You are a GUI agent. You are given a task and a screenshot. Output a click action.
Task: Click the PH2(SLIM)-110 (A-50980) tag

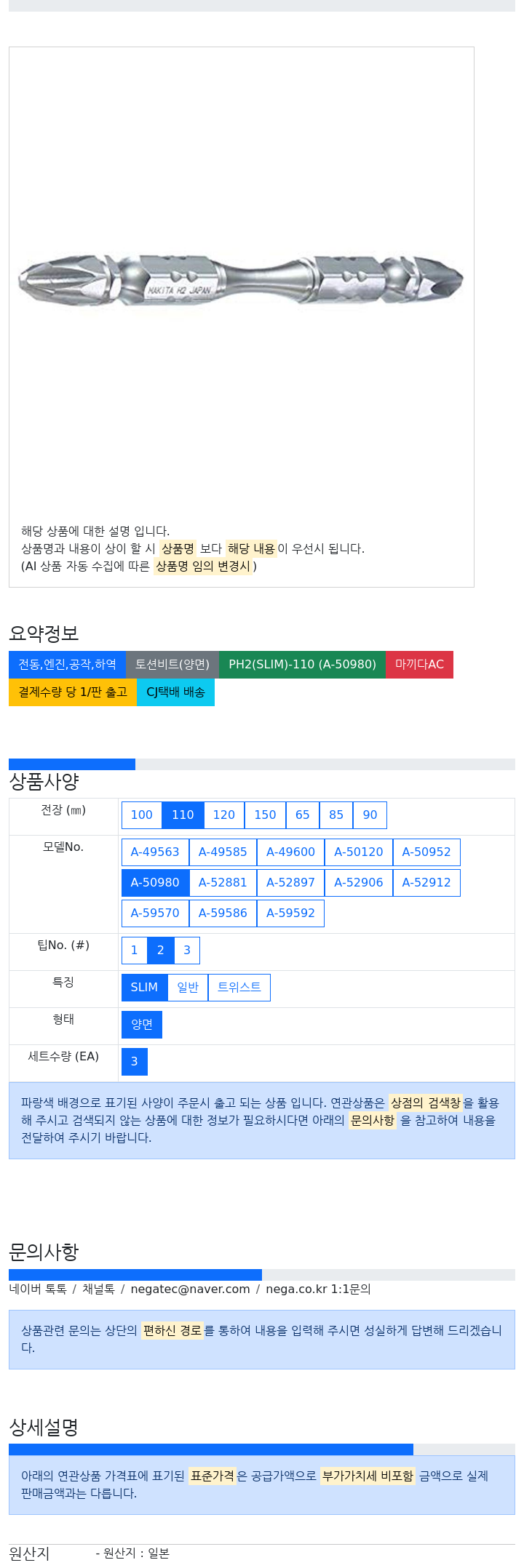coord(302,665)
